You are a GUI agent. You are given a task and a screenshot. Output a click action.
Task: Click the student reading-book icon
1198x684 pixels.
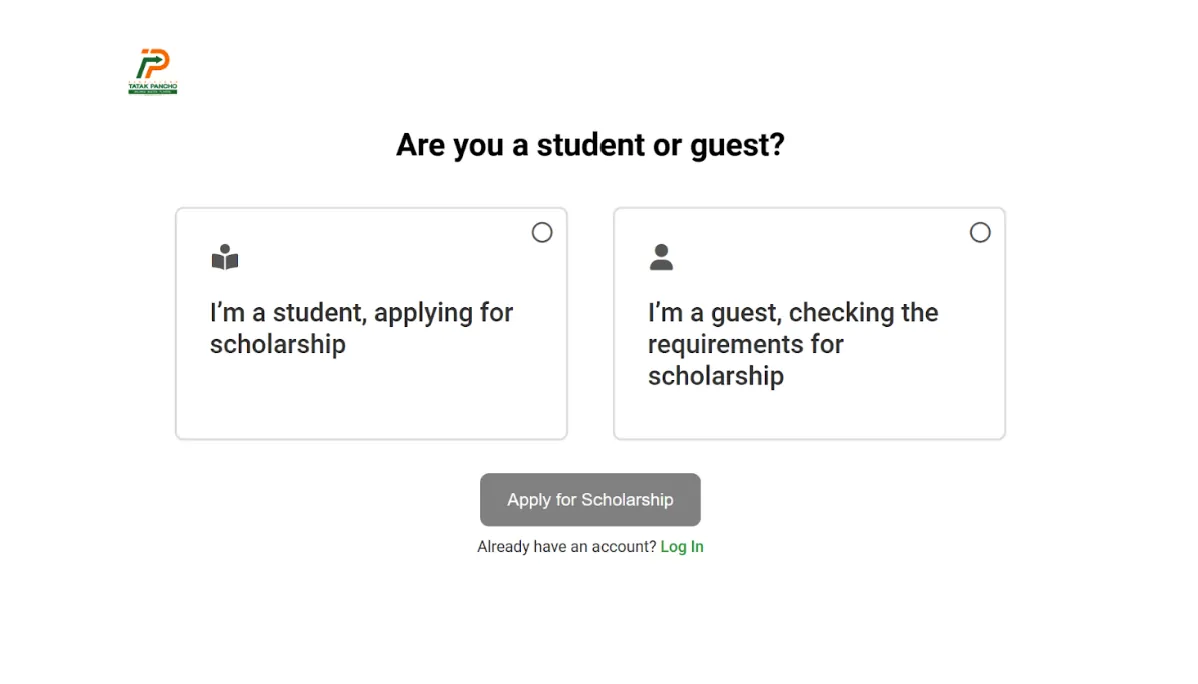(x=225, y=257)
